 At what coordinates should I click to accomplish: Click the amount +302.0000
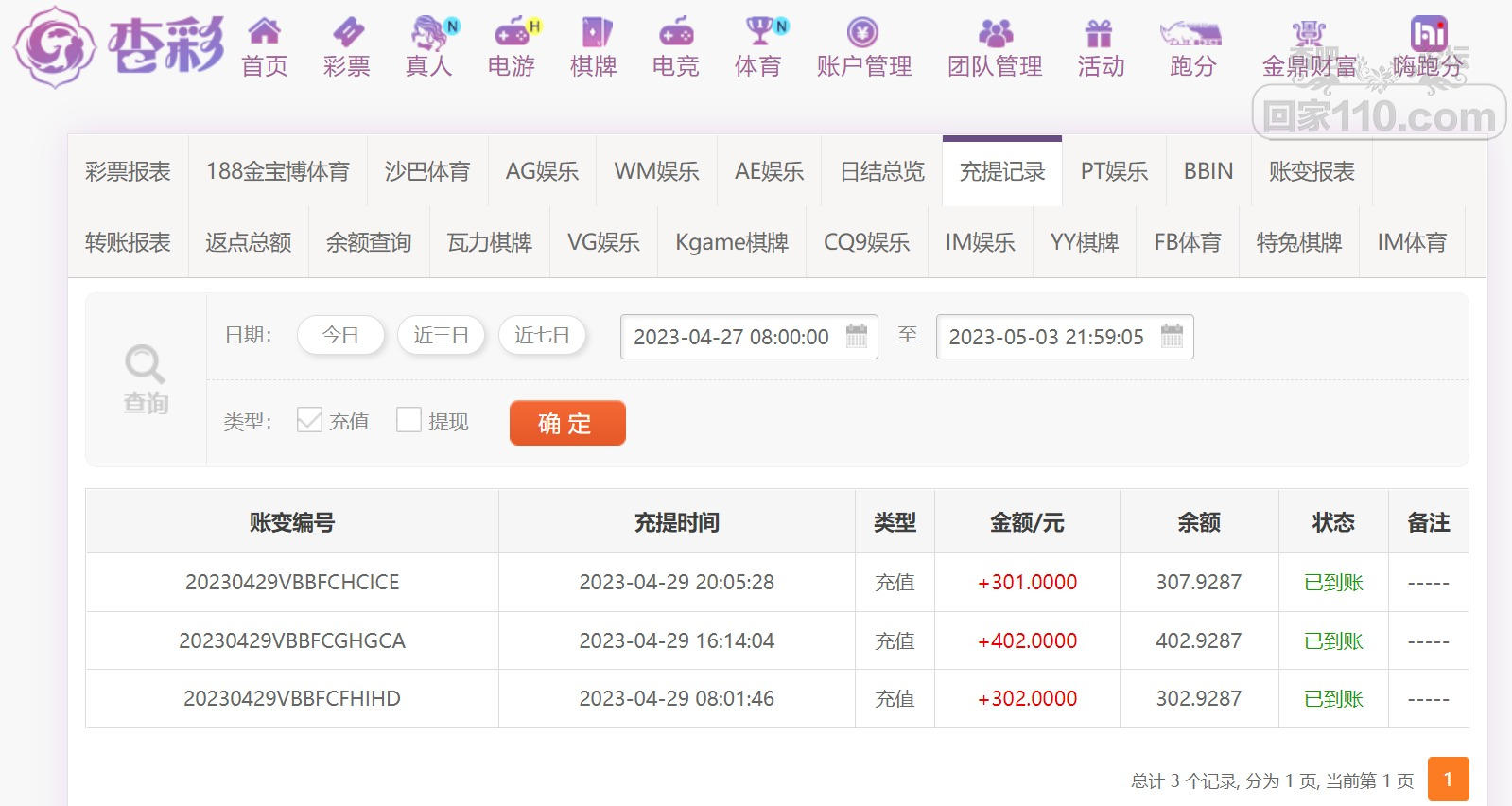(x=1027, y=698)
